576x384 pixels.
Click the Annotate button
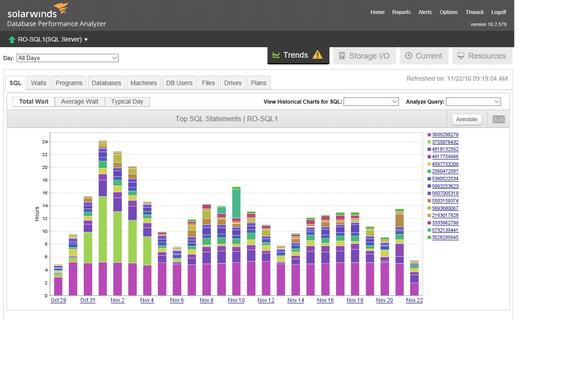[467, 119]
